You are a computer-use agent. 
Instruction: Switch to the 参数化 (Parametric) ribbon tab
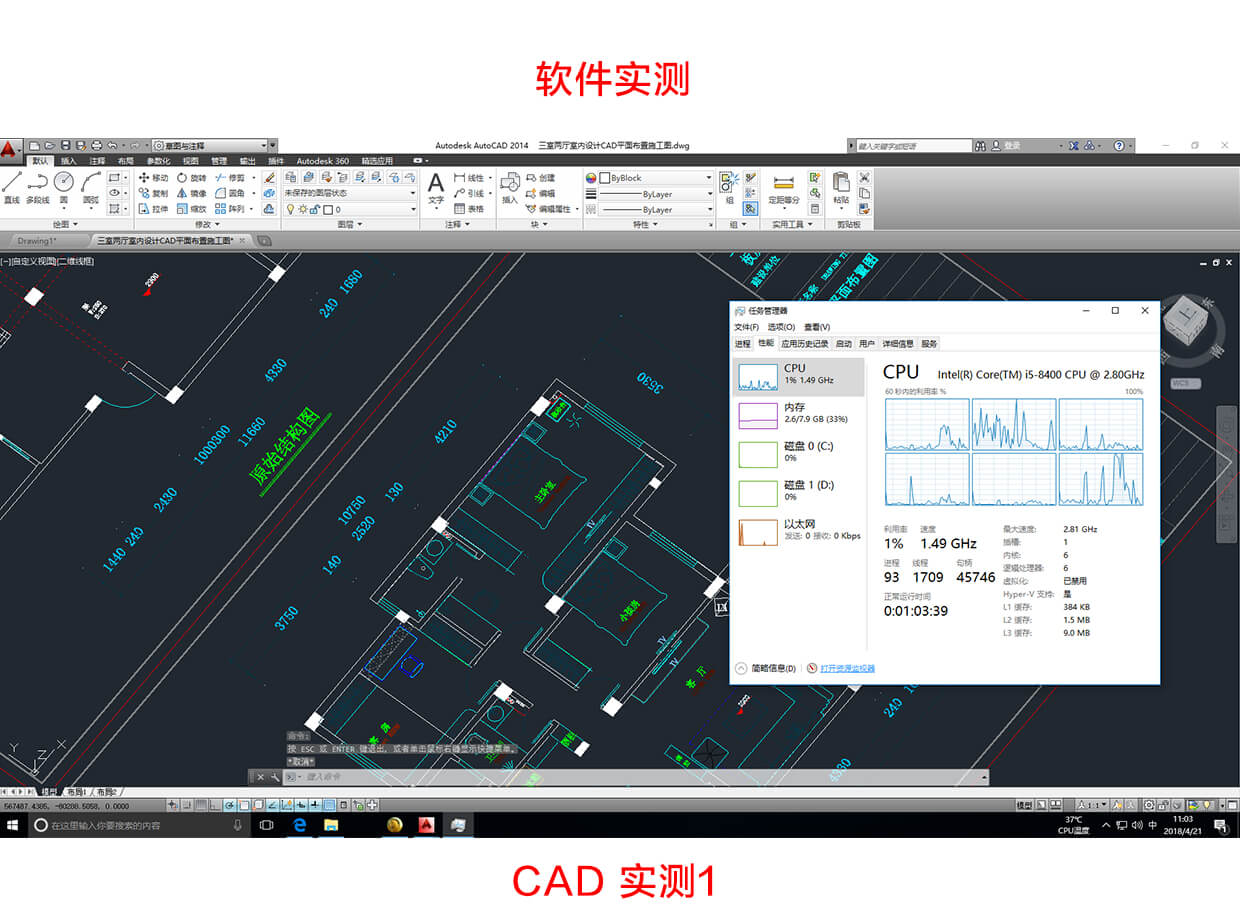(x=159, y=160)
